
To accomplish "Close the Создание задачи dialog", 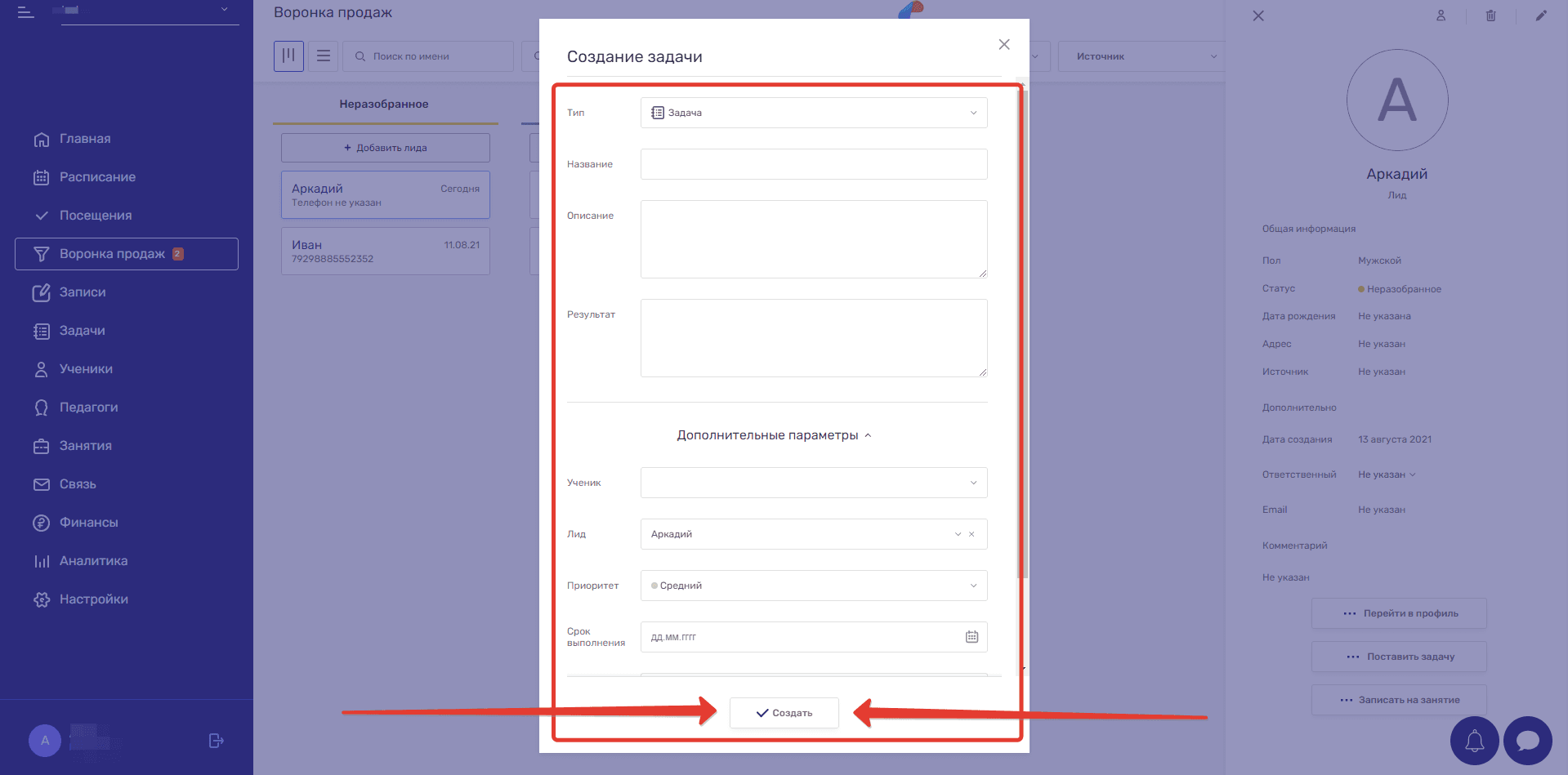I will tap(1004, 45).
